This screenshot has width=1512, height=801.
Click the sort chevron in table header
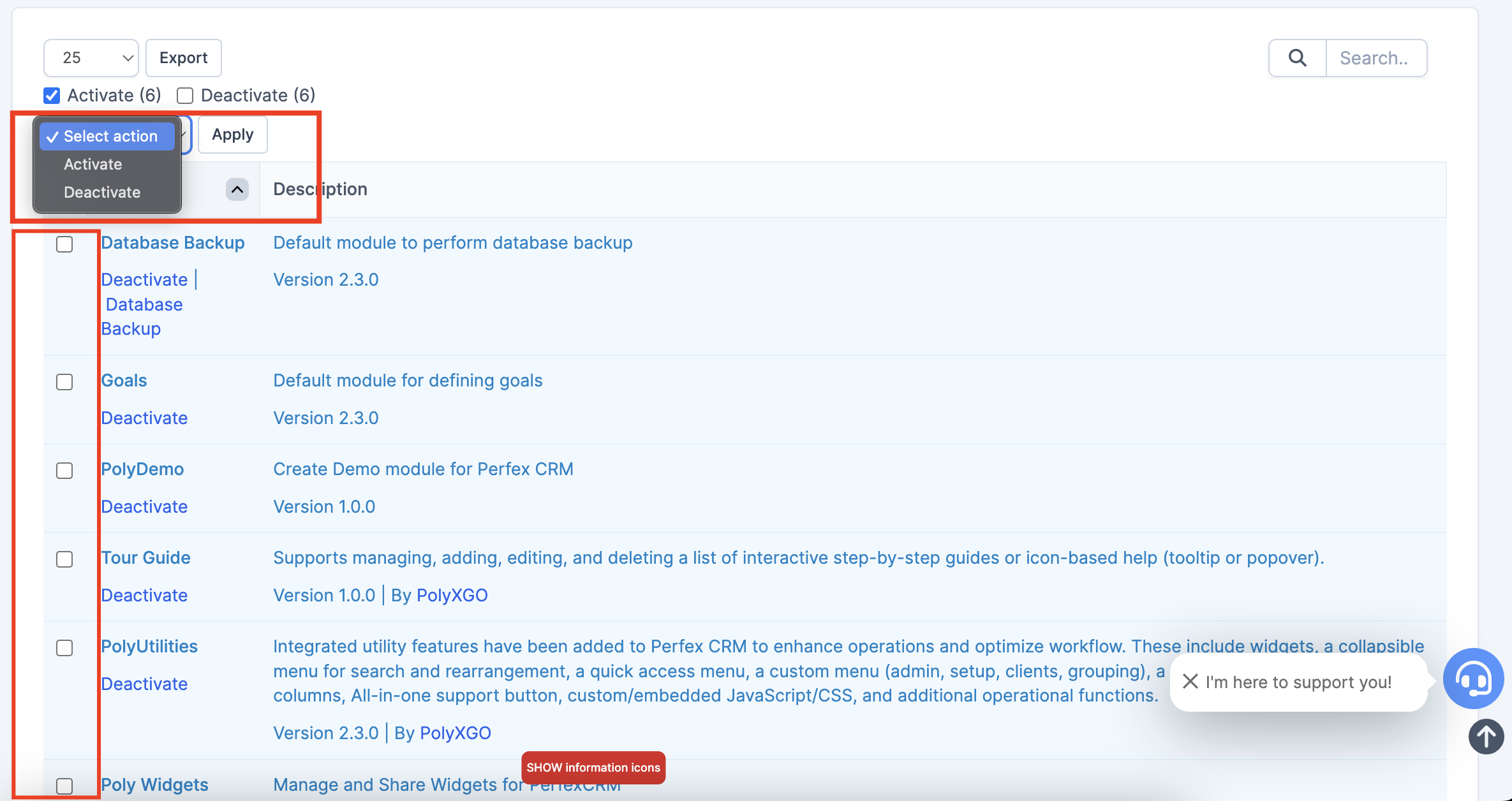237,189
